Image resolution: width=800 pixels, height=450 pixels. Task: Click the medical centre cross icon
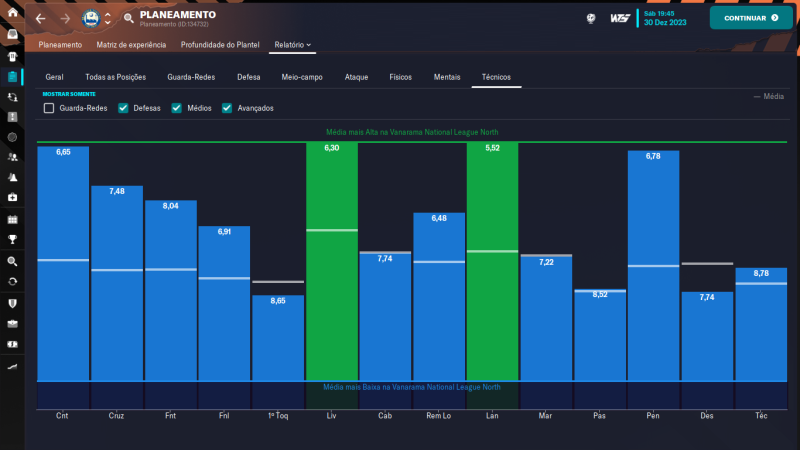point(12,198)
